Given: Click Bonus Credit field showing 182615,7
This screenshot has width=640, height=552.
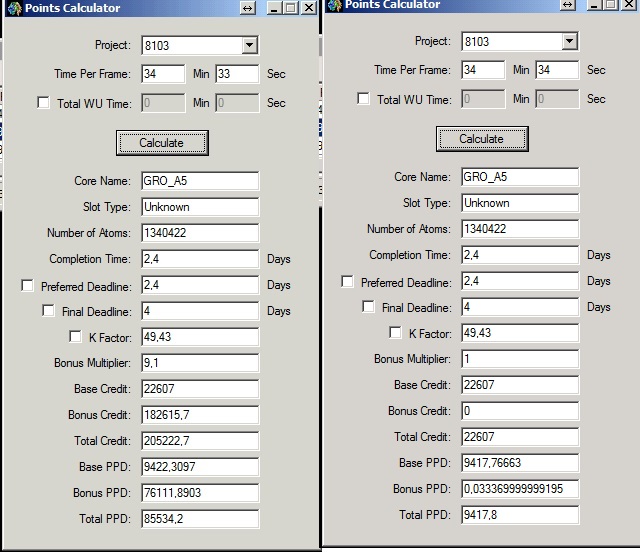Looking at the screenshot, I should (x=200, y=415).
